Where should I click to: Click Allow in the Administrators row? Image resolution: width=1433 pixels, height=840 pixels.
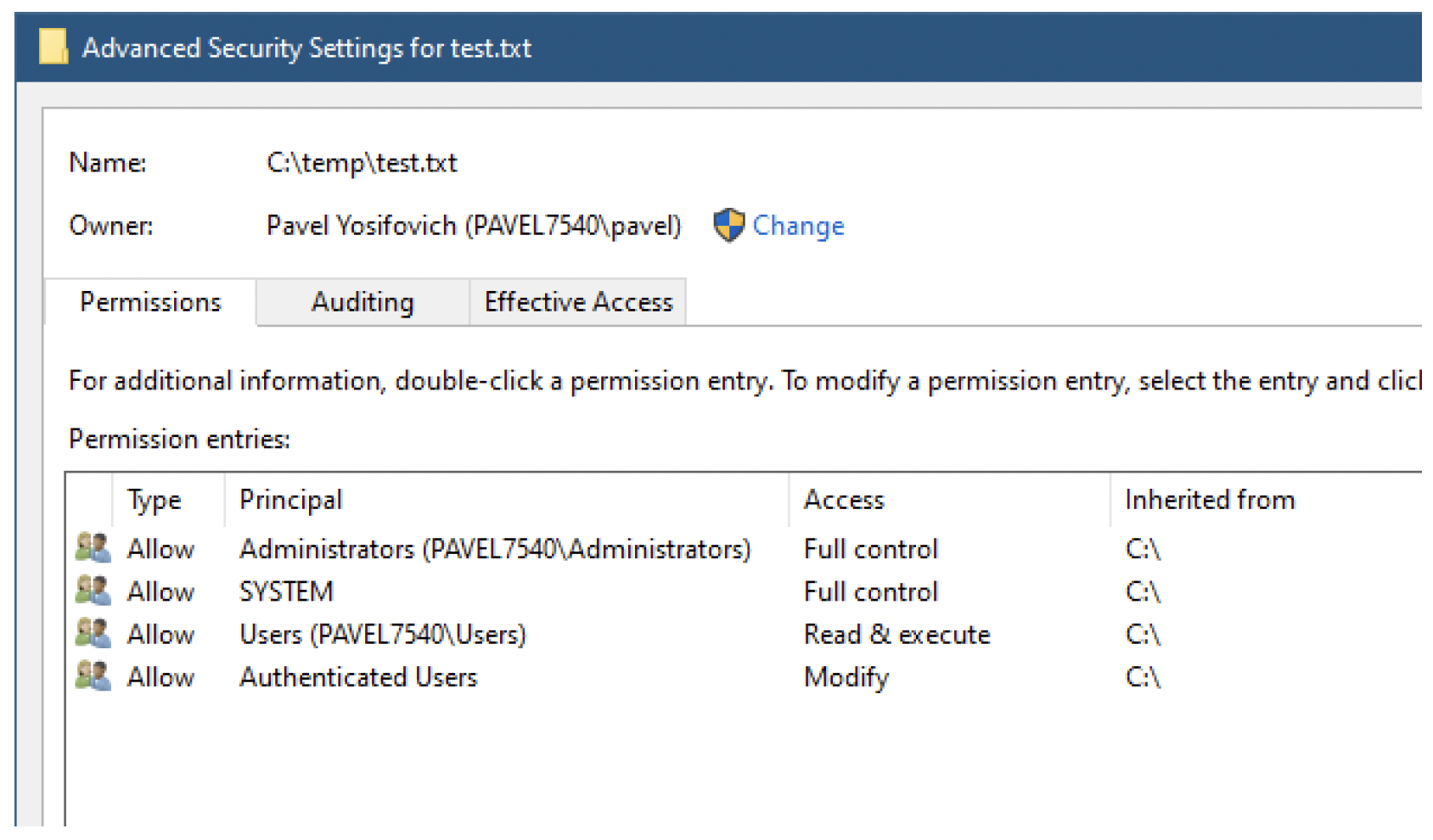tap(160, 549)
